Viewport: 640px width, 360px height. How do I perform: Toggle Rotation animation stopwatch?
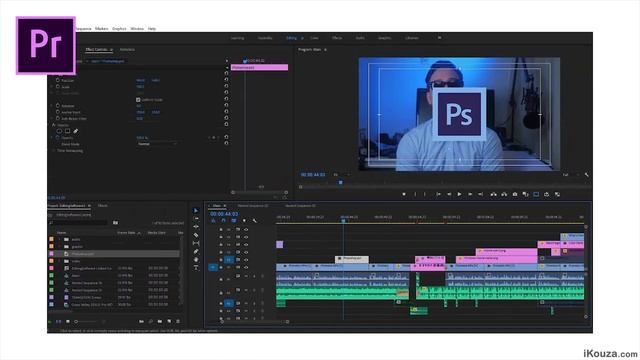pos(58,105)
